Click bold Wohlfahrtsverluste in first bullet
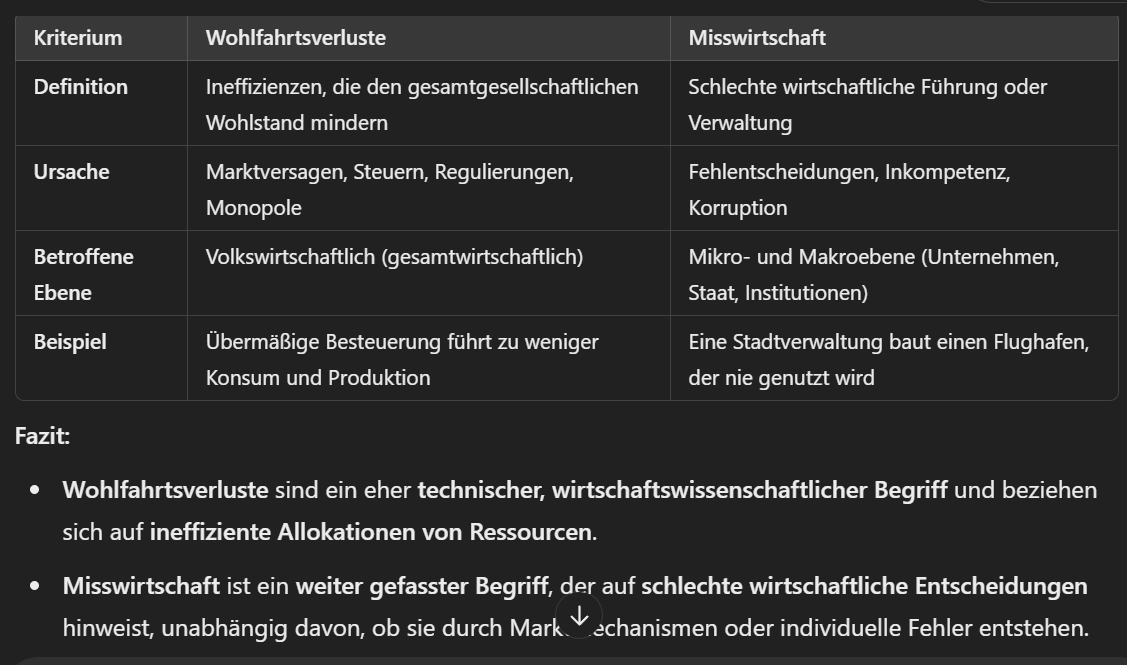Image resolution: width=1127 pixels, height=665 pixels. [x=165, y=490]
